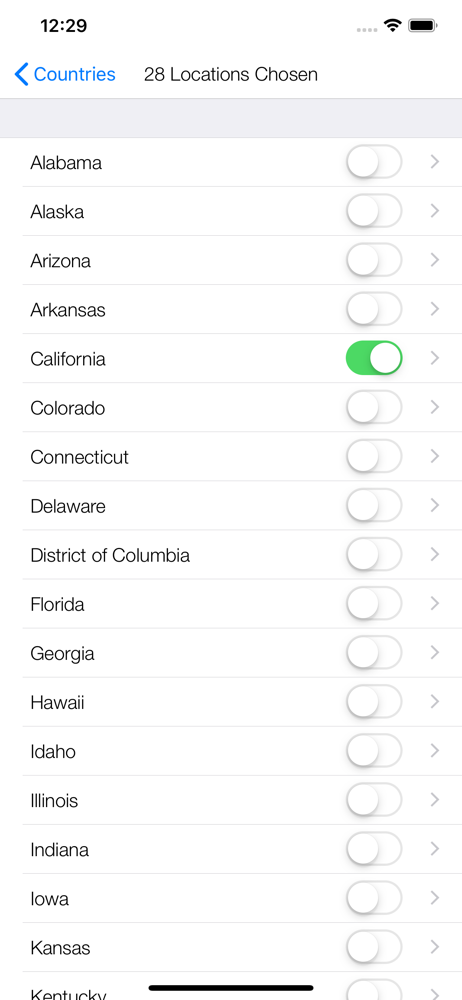The height and width of the screenshot is (1000, 462).
Task: Open Alabama sub-locations via chevron
Action: [435, 162]
